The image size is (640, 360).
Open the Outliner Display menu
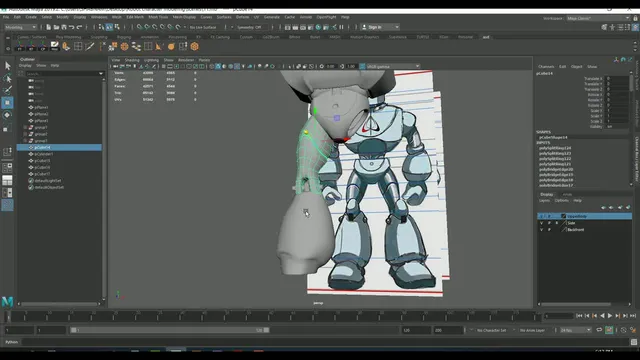pyautogui.click(x=25, y=65)
